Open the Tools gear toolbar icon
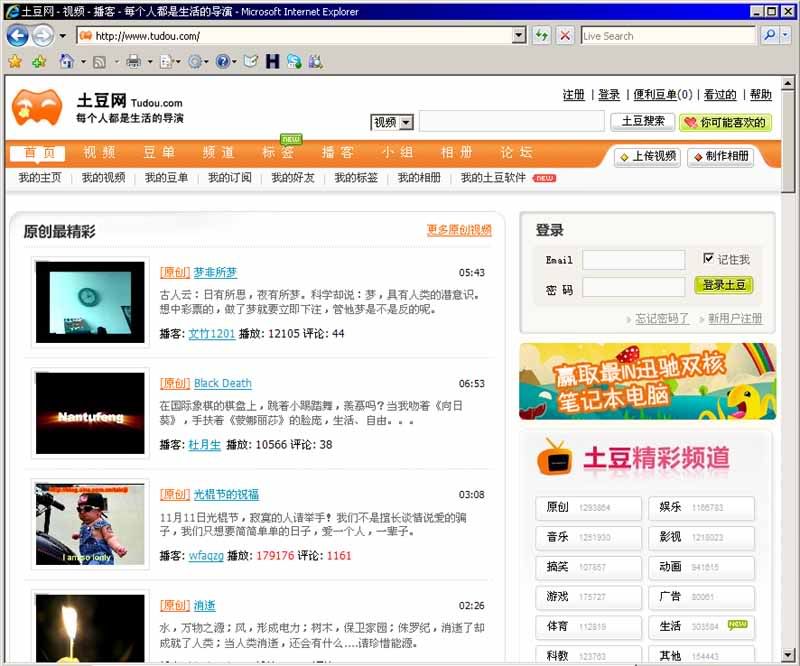This screenshot has width=800, height=666. tap(195, 62)
